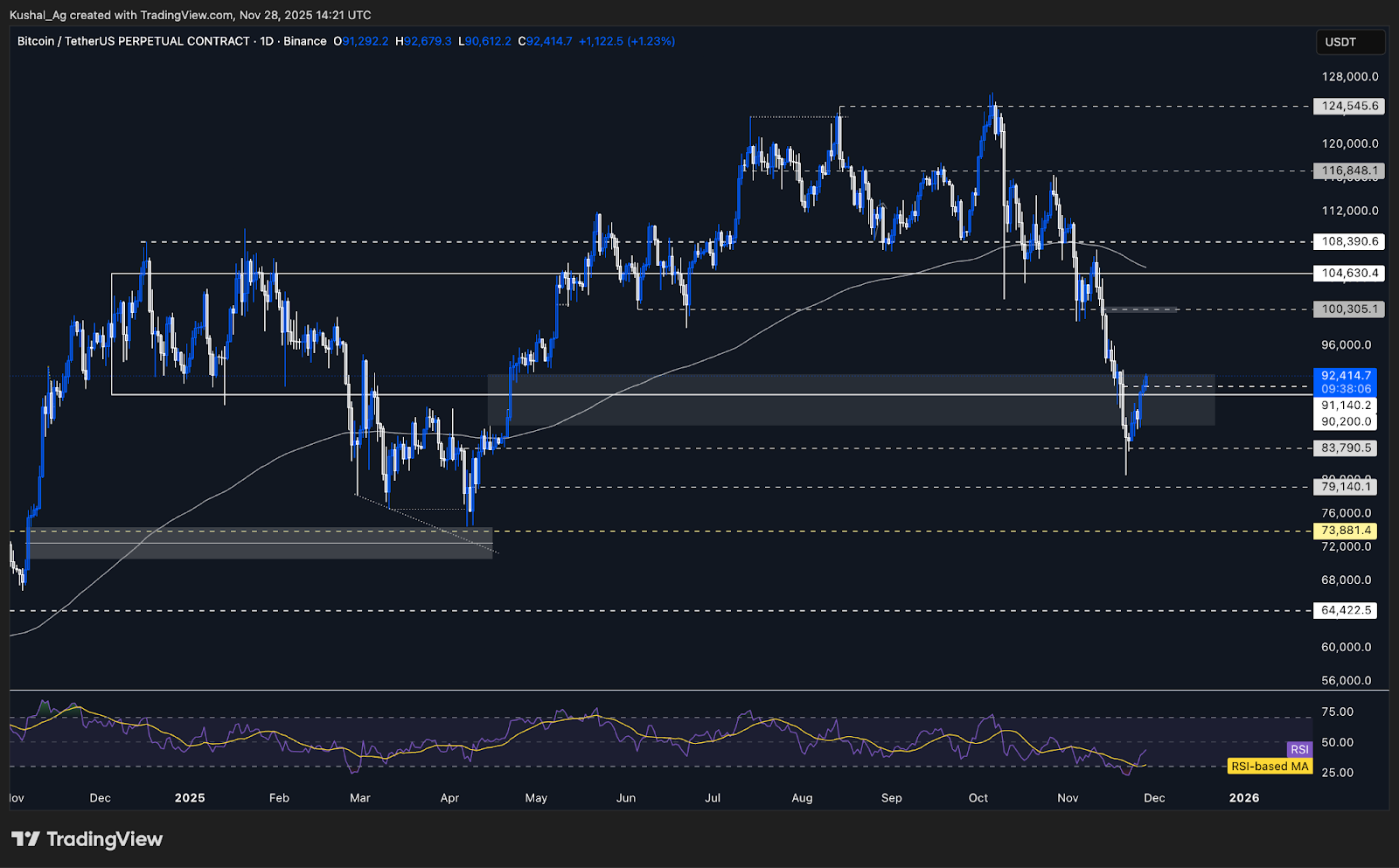Select the yellow RSI-based MA label
The image size is (1399, 868).
[1270, 767]
